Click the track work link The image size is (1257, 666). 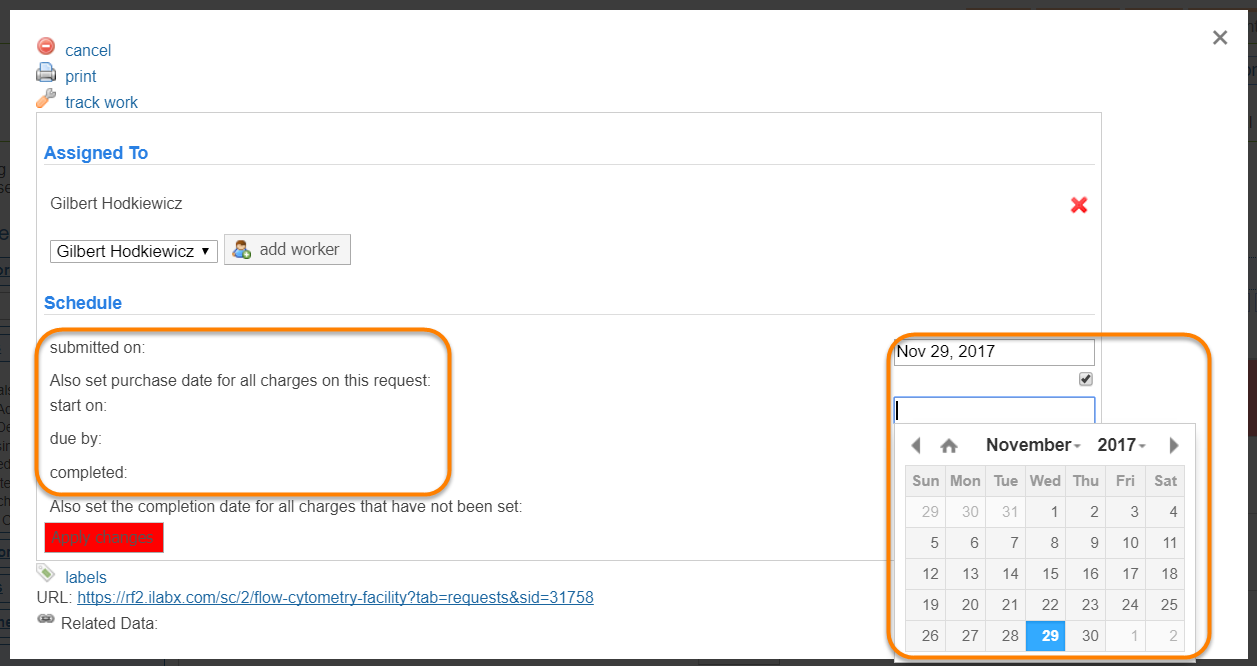[x=101, y=102]
